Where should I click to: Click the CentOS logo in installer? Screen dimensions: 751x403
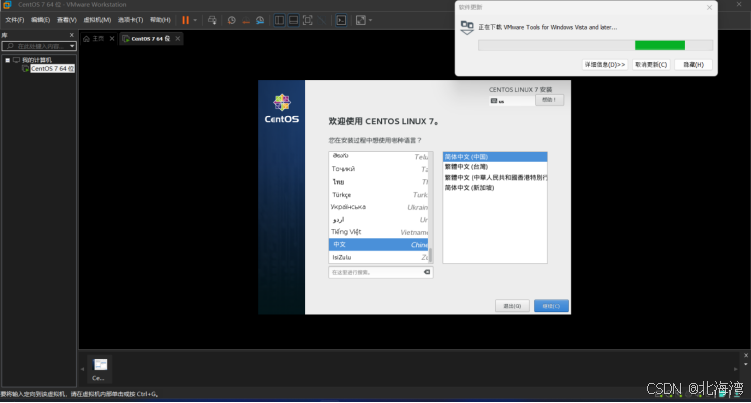[x=282, y=108]
